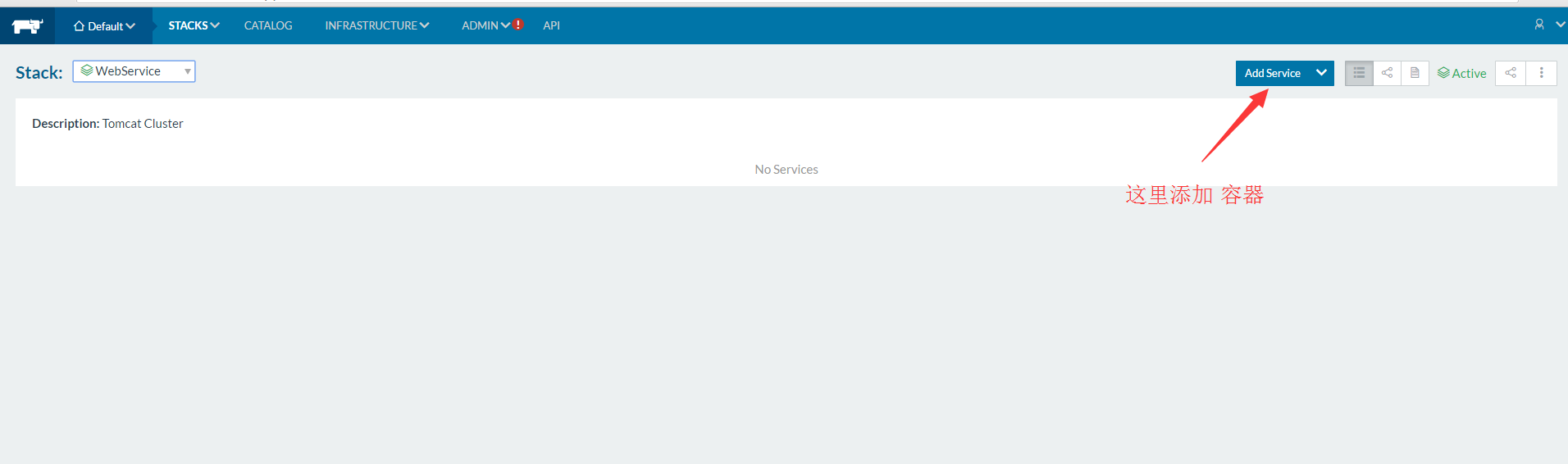Viewport: 1568px width, 464px height.
Task: Open the API link
Action: (551, 25)
